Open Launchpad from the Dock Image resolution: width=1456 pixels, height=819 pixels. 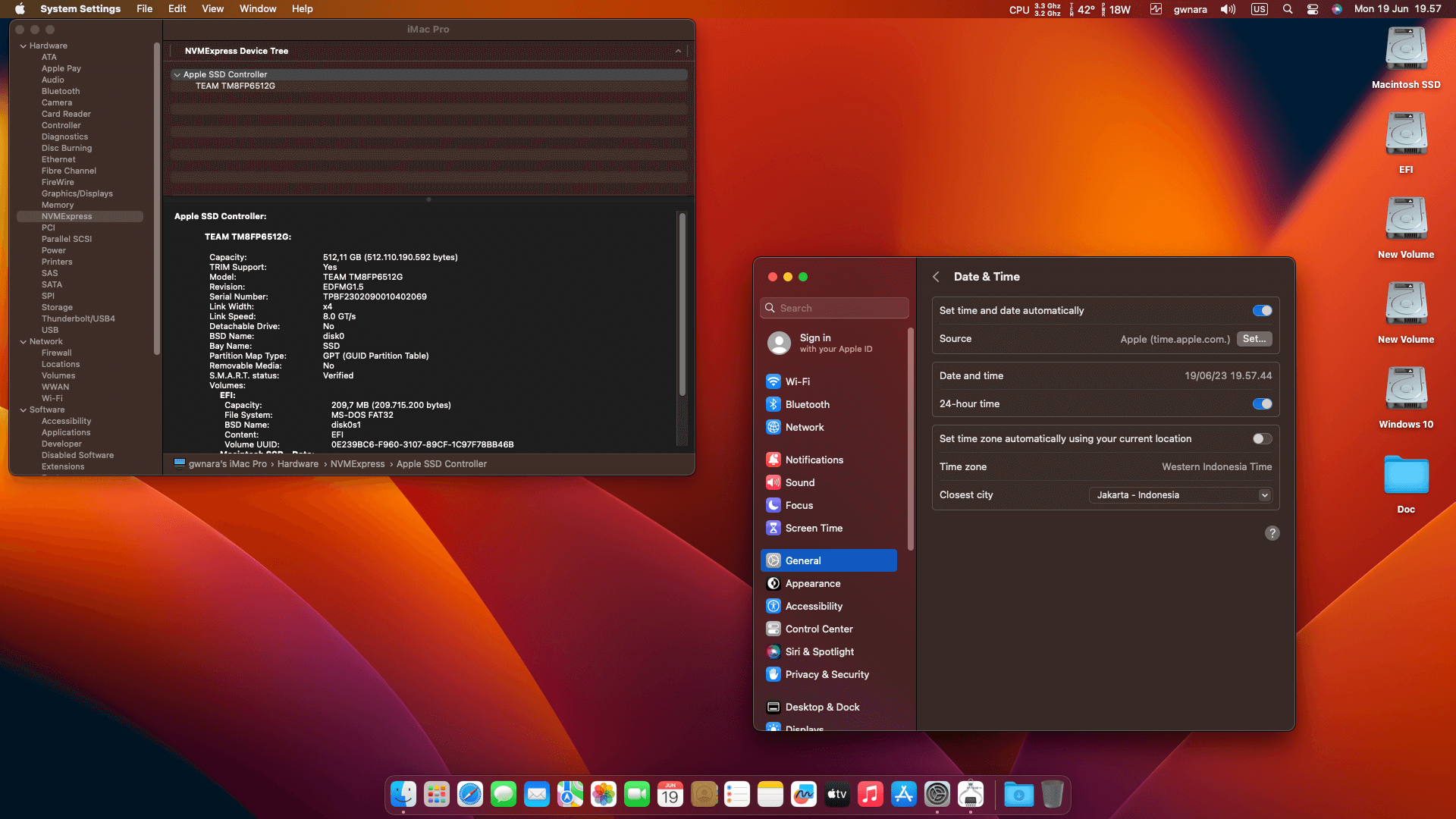point(437,794)
